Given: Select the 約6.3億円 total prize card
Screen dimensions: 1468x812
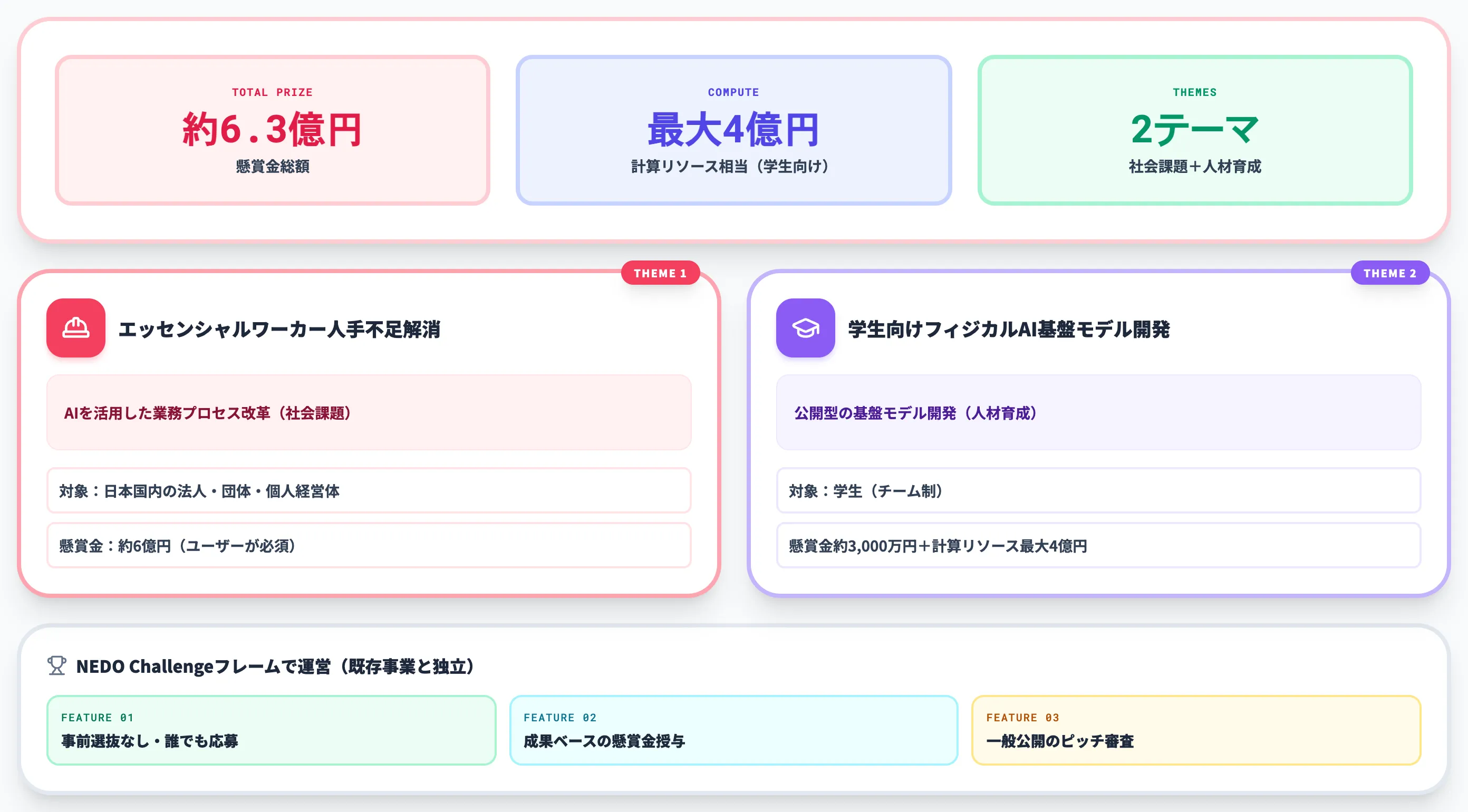Looking at the screenshot, I should pos(273,130).
